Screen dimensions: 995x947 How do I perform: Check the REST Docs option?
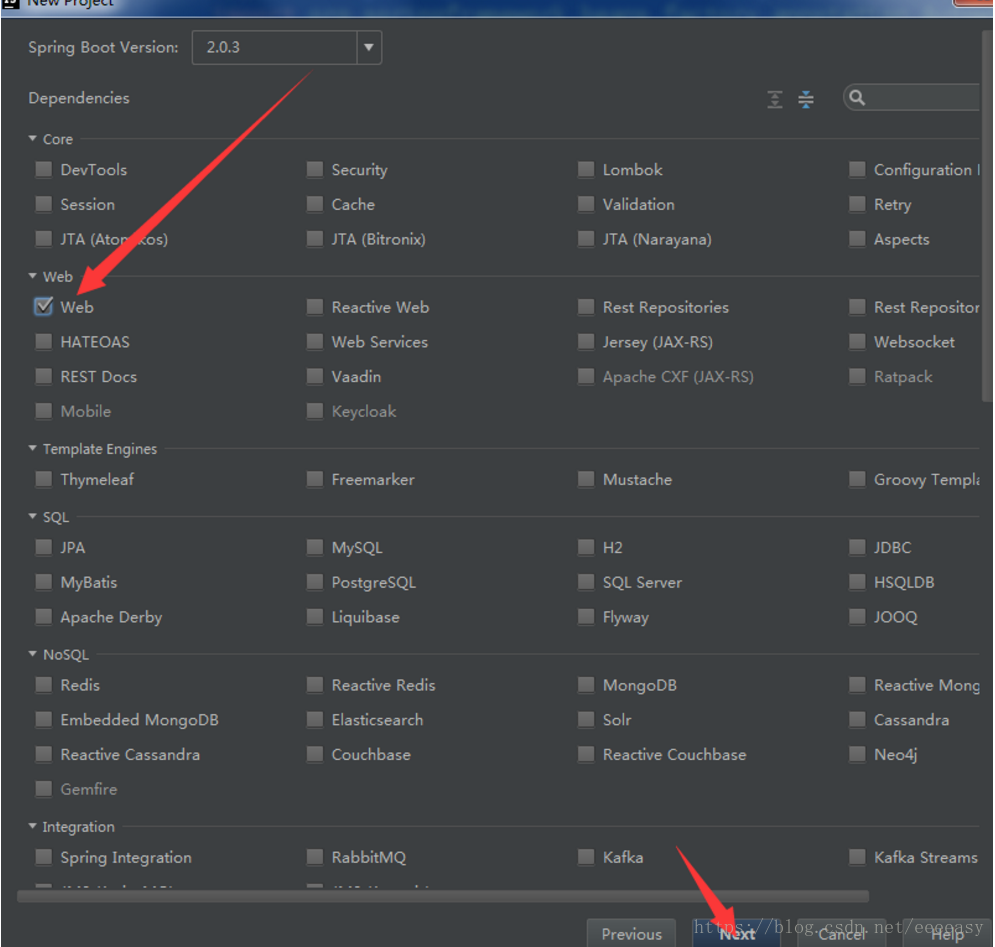(44, 376)
